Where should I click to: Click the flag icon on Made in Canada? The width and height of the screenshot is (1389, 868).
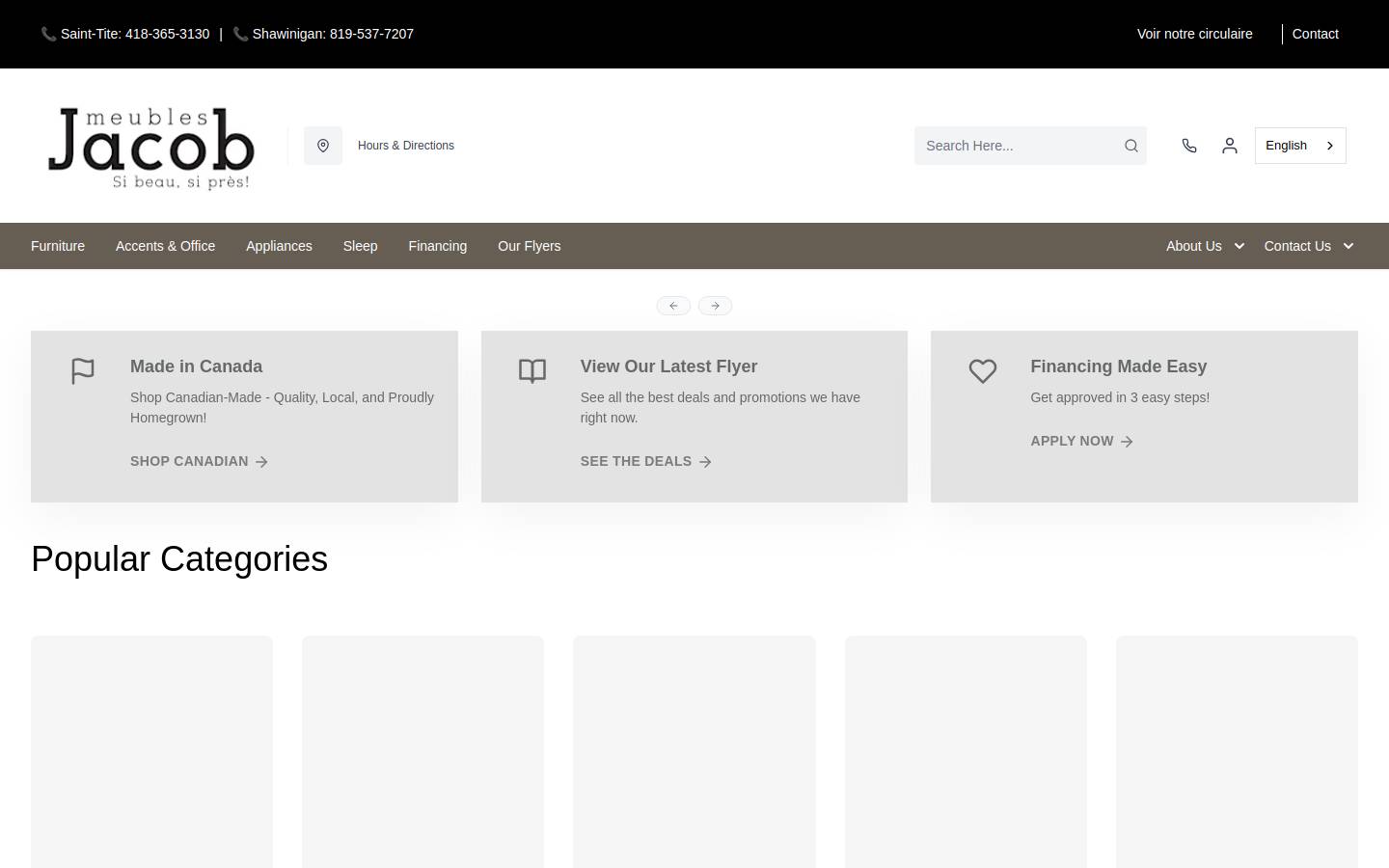coord(83,371)
